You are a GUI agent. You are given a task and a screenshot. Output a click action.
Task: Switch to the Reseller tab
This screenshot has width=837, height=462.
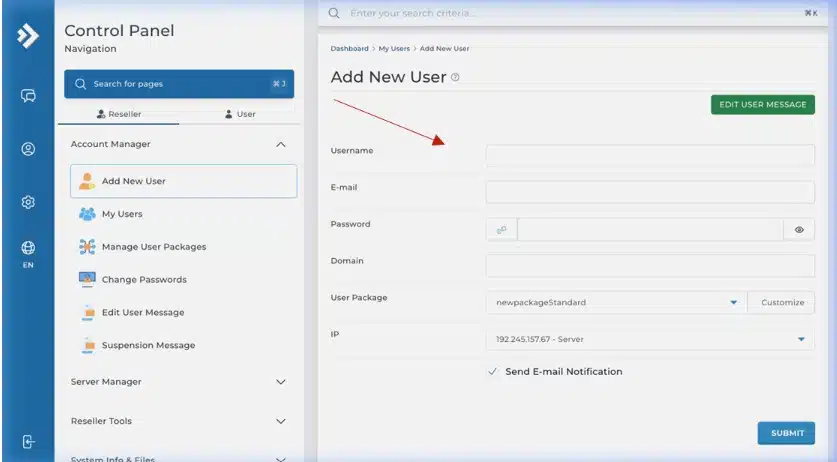(x=119, y=114)
